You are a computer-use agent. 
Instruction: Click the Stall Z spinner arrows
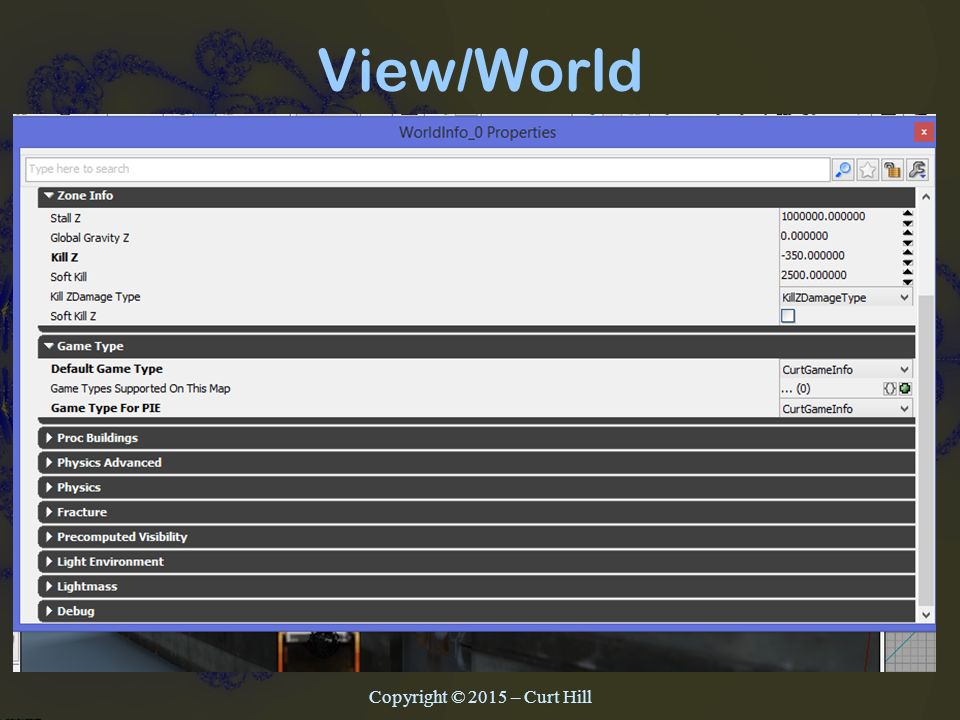pos(907,217)
